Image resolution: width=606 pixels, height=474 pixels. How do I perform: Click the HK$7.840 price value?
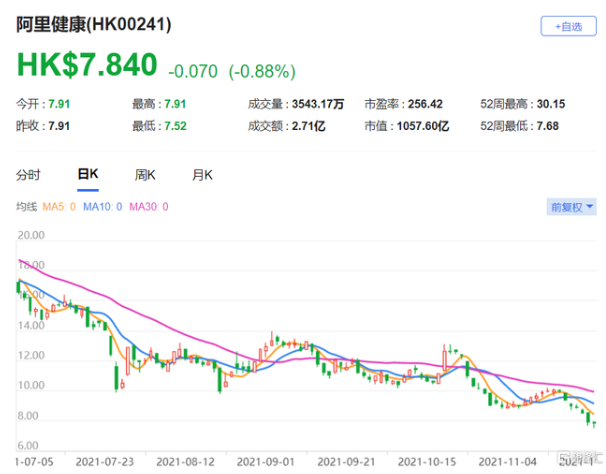[87, 65]
